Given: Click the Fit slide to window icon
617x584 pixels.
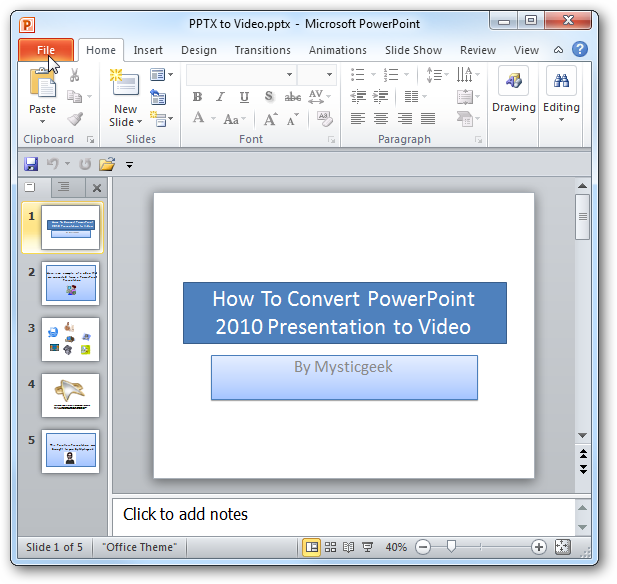Looking at the screenshot, I should 562,547.
